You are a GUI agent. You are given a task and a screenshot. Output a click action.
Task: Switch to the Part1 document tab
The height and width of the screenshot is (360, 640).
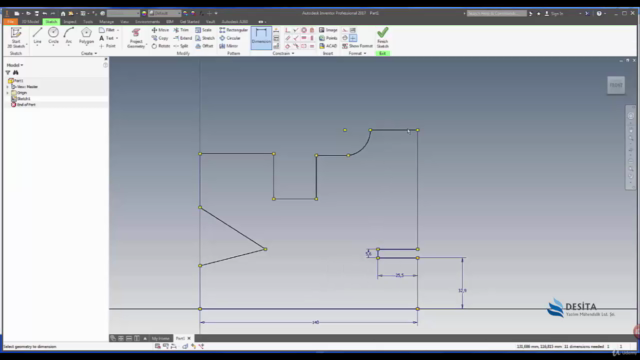point(183,338)
